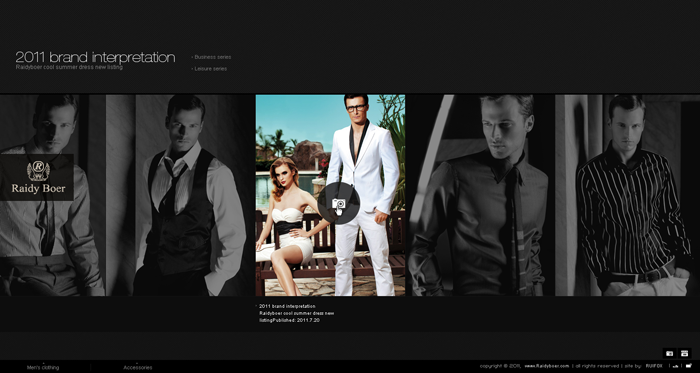700x373 pixels.
Task: Click the last icon at footer's right end
Action: click(x=688, y=366)
